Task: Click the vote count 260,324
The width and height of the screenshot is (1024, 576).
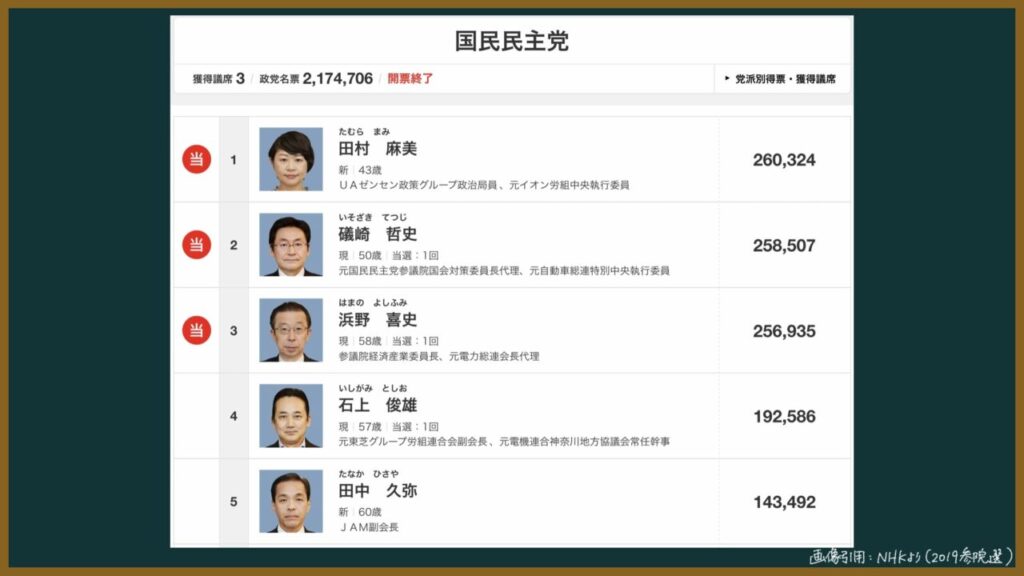Action: pos(784,160)
